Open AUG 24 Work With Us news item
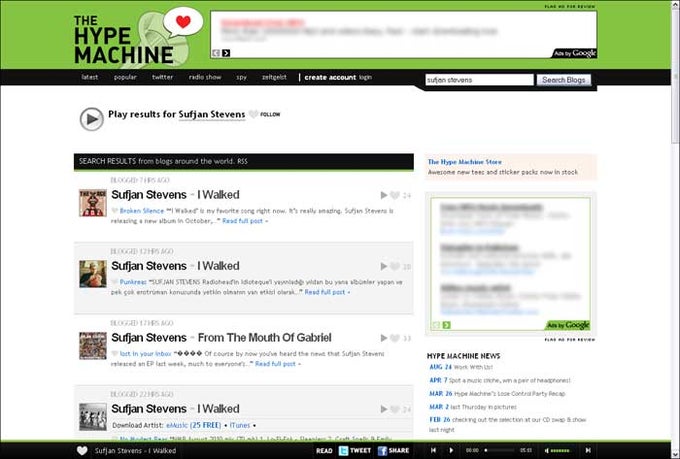The image size is (680, 459). pos(461,367)
